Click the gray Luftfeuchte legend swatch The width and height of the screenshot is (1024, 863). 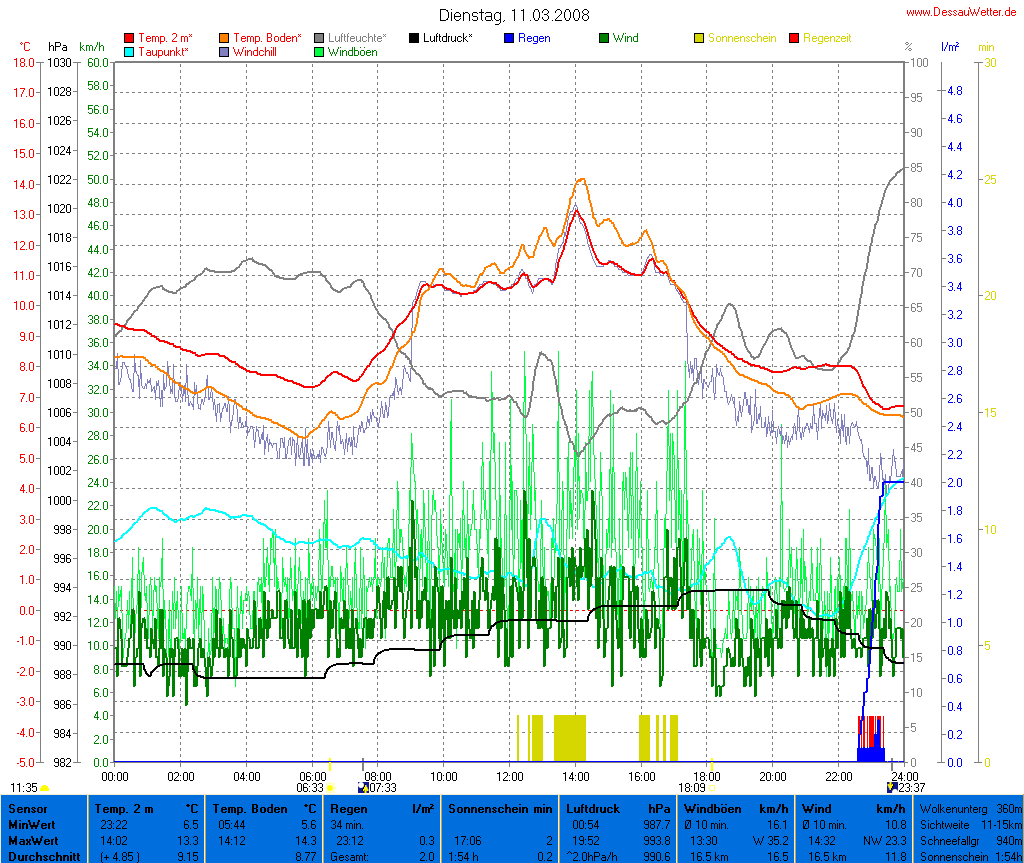pyautogui.click(x=320, y=38)
